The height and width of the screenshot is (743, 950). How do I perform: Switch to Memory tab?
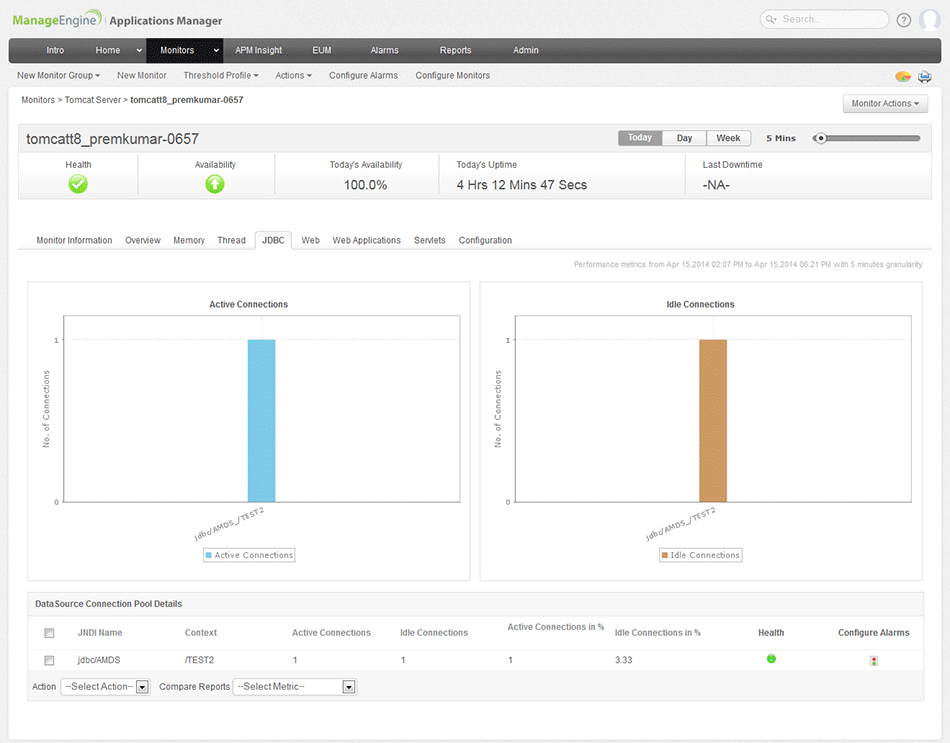[x=189, y=241]
